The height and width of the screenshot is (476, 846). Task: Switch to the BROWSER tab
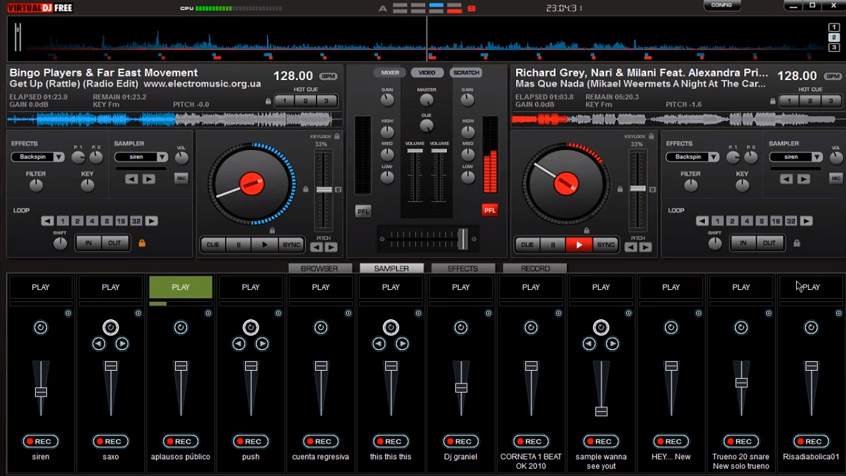(319, 268)
